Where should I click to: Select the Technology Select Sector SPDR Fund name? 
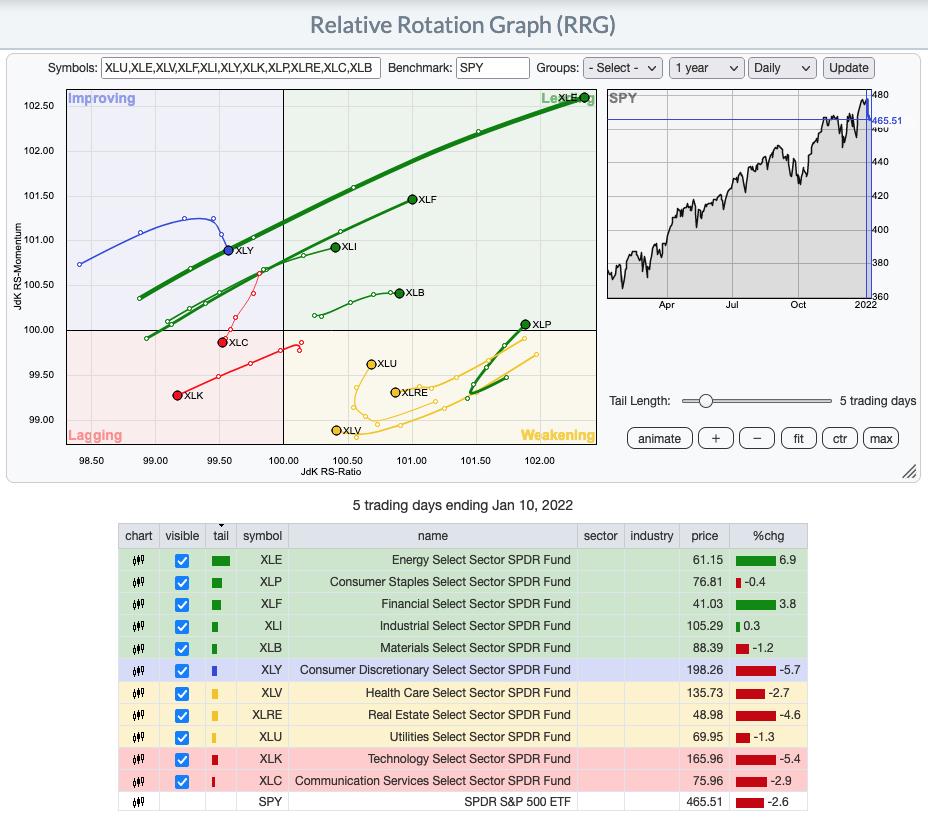pyautogui.click(x=469, y=759)
